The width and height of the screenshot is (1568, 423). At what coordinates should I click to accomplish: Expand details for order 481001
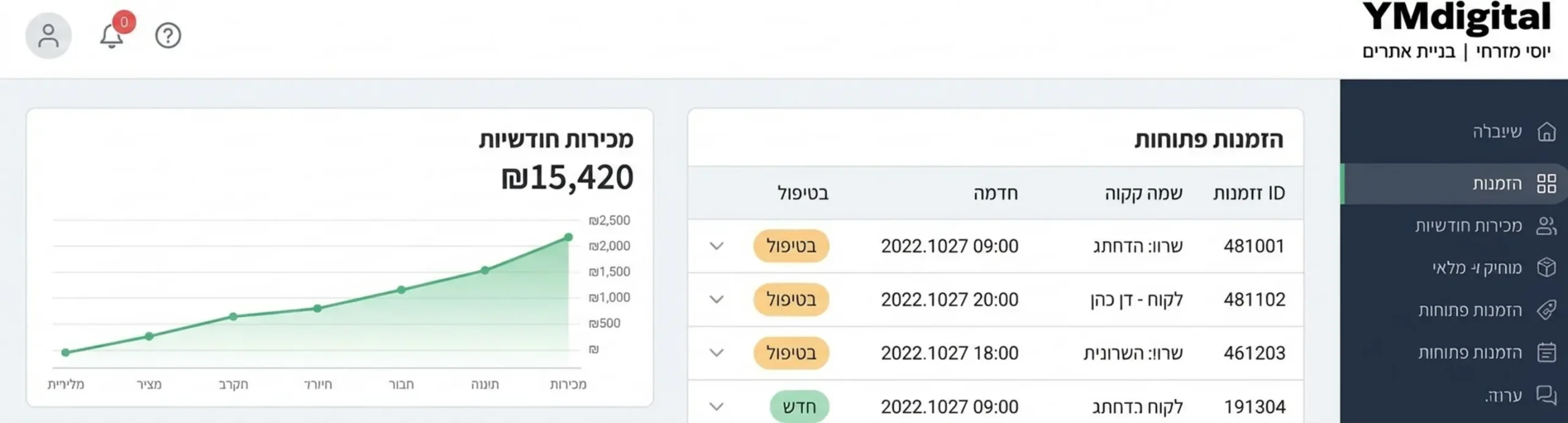[x=715, y=245]
